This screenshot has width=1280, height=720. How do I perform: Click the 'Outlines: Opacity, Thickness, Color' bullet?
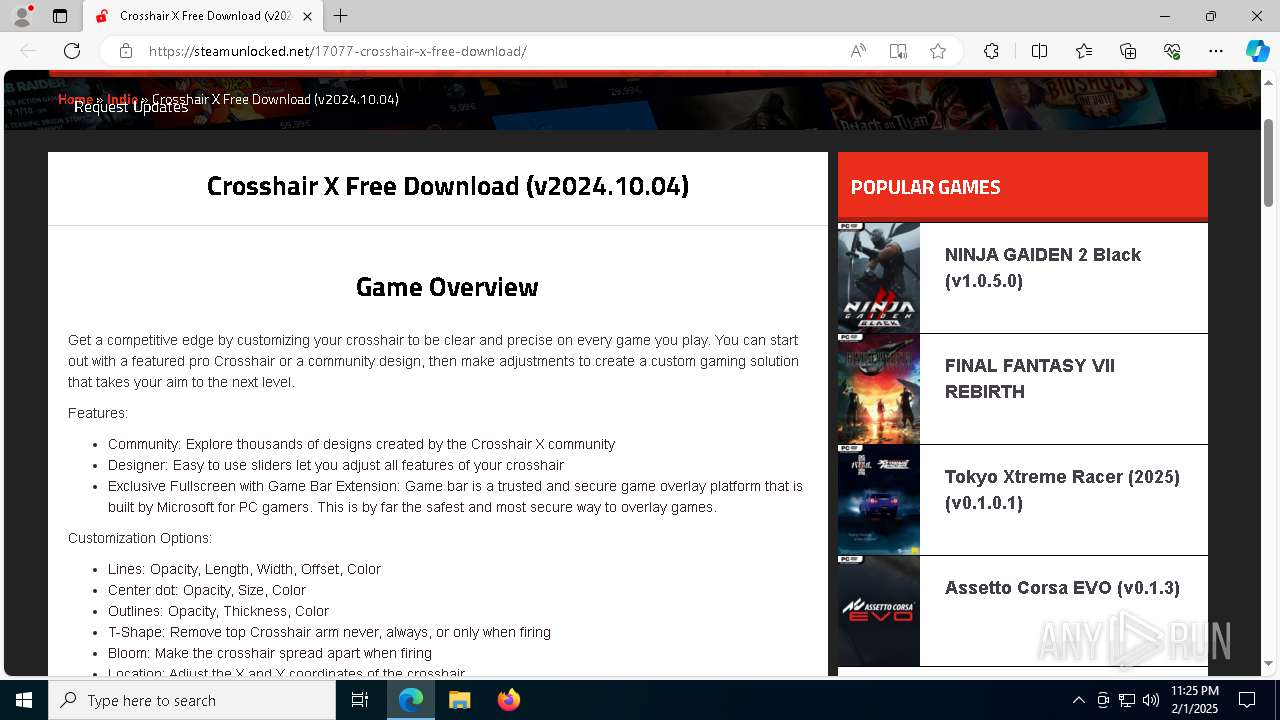(x=218, y=611)
